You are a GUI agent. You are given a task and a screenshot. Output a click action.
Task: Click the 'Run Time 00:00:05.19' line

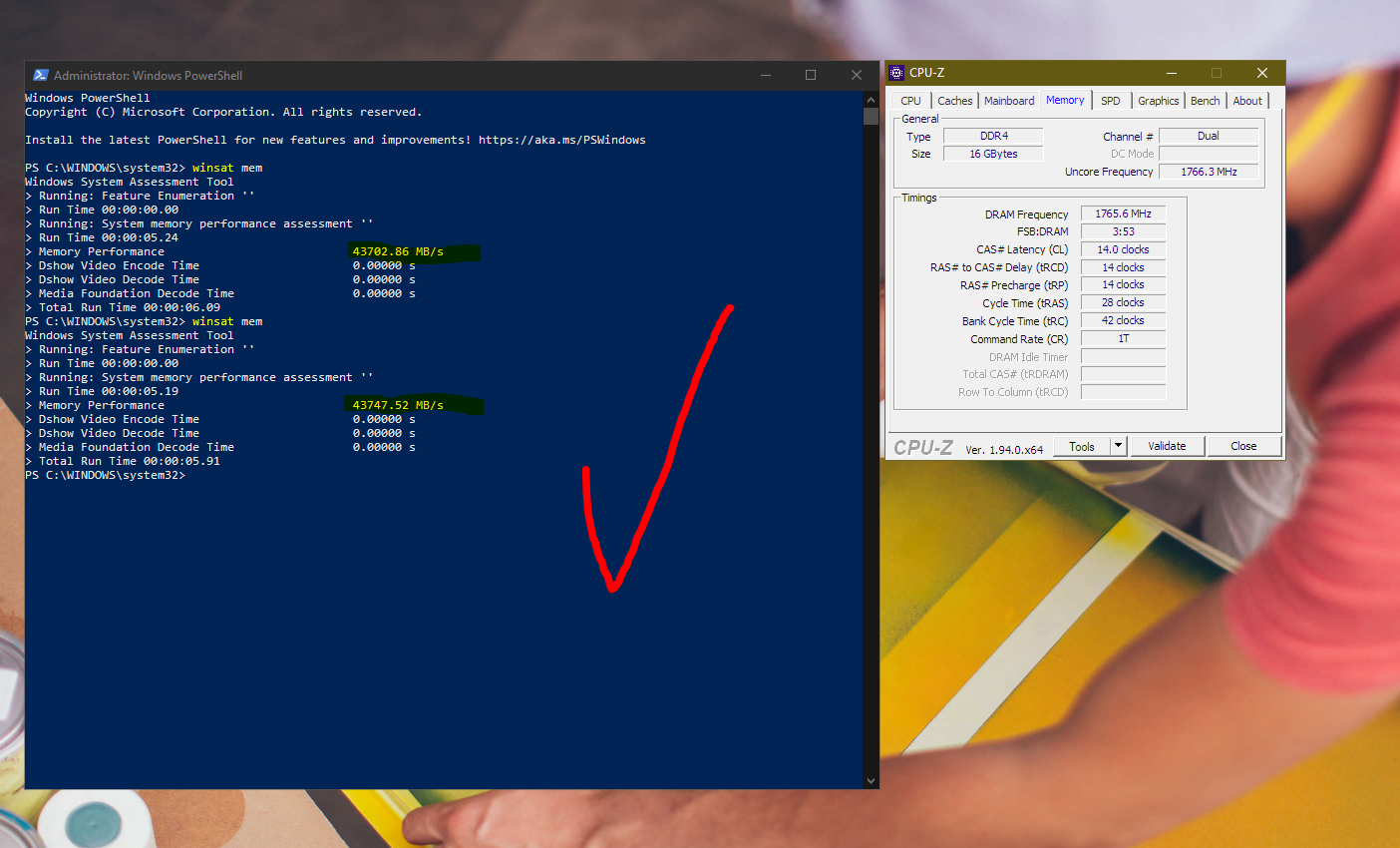[102, 391]
